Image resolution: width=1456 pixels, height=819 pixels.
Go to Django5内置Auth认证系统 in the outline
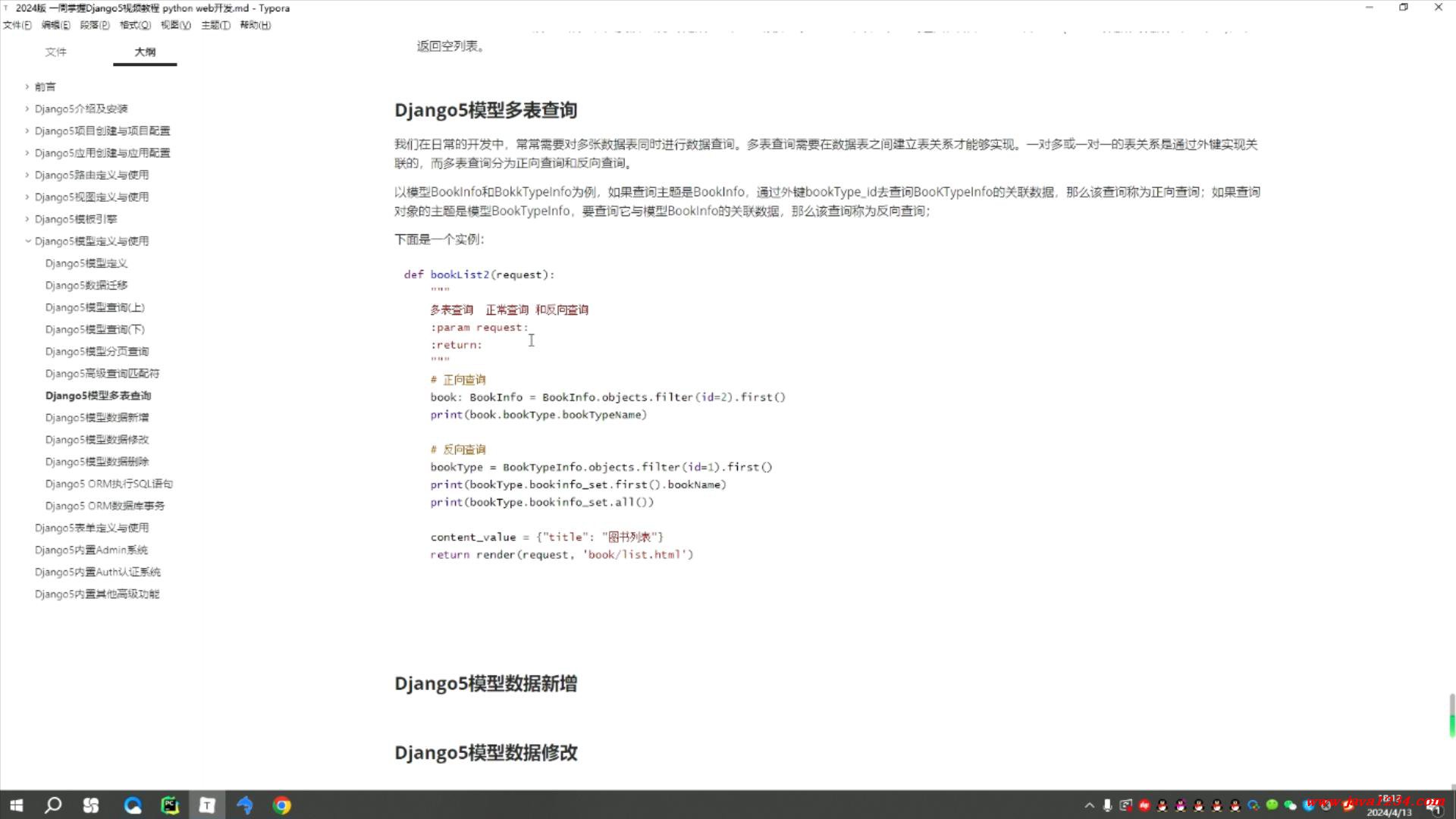coord(98,571)
